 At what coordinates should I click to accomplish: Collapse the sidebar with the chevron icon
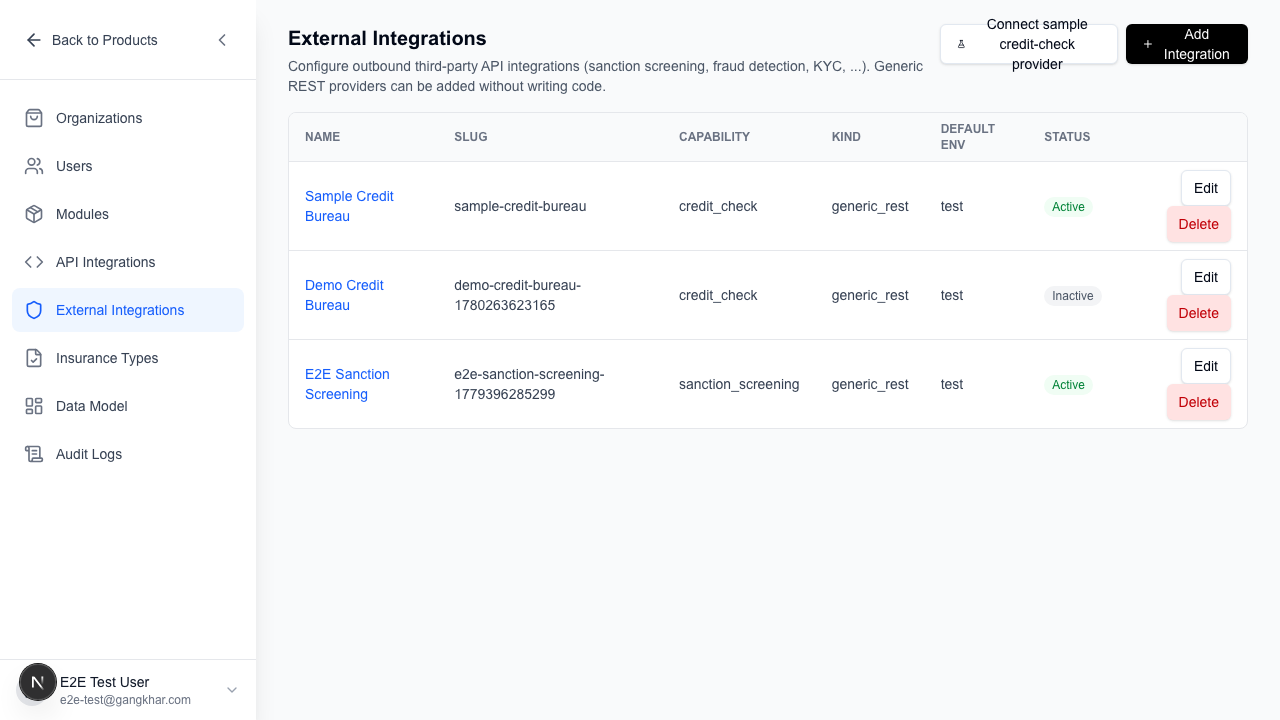(222, 40)
